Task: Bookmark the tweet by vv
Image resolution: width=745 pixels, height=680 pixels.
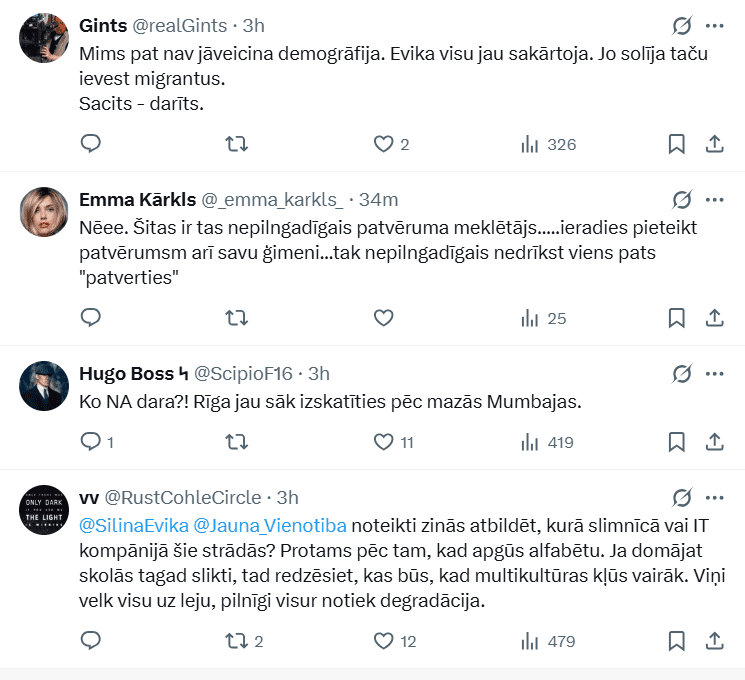Action: tap(676, 641)
